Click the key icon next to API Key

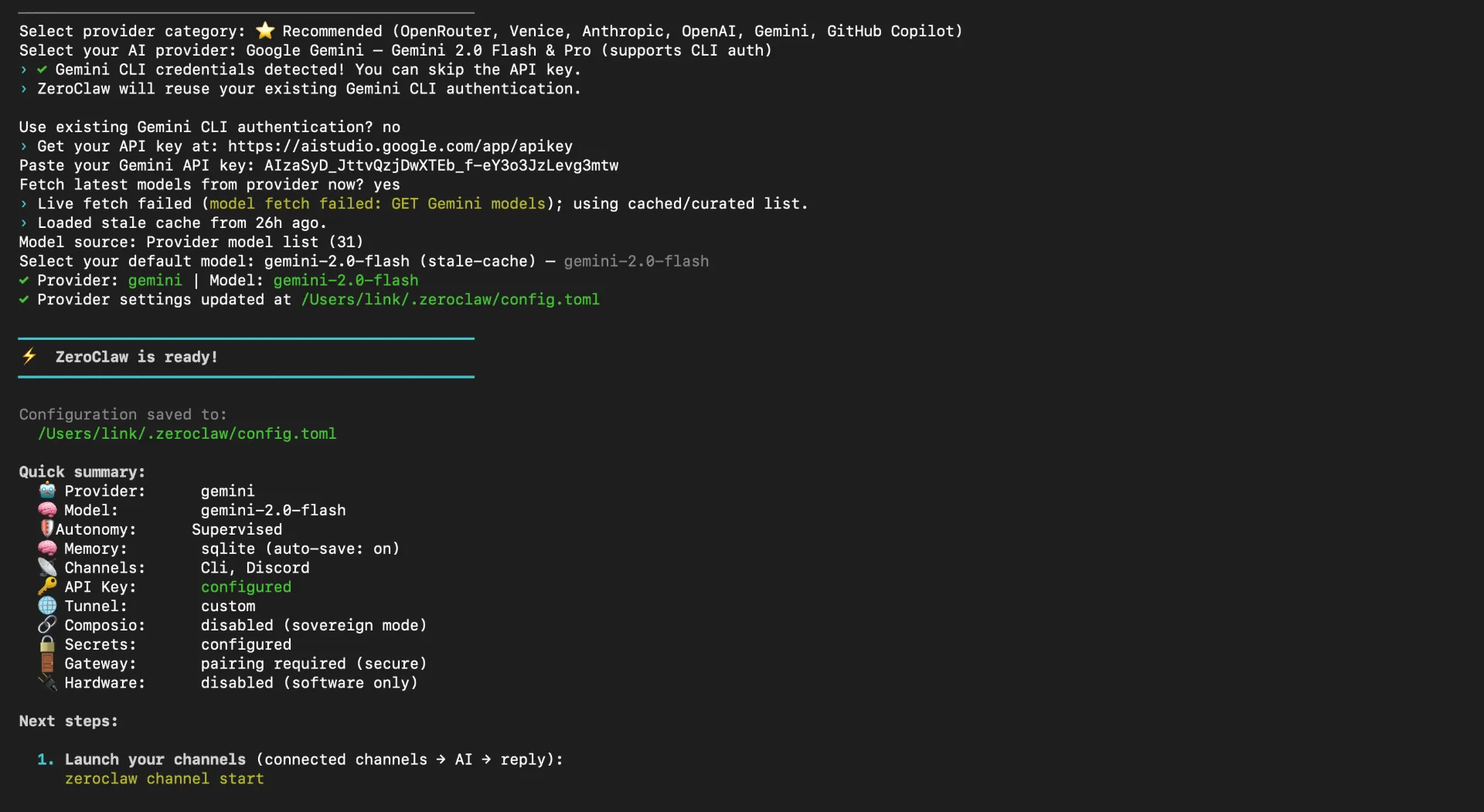(x=46, y=586)
